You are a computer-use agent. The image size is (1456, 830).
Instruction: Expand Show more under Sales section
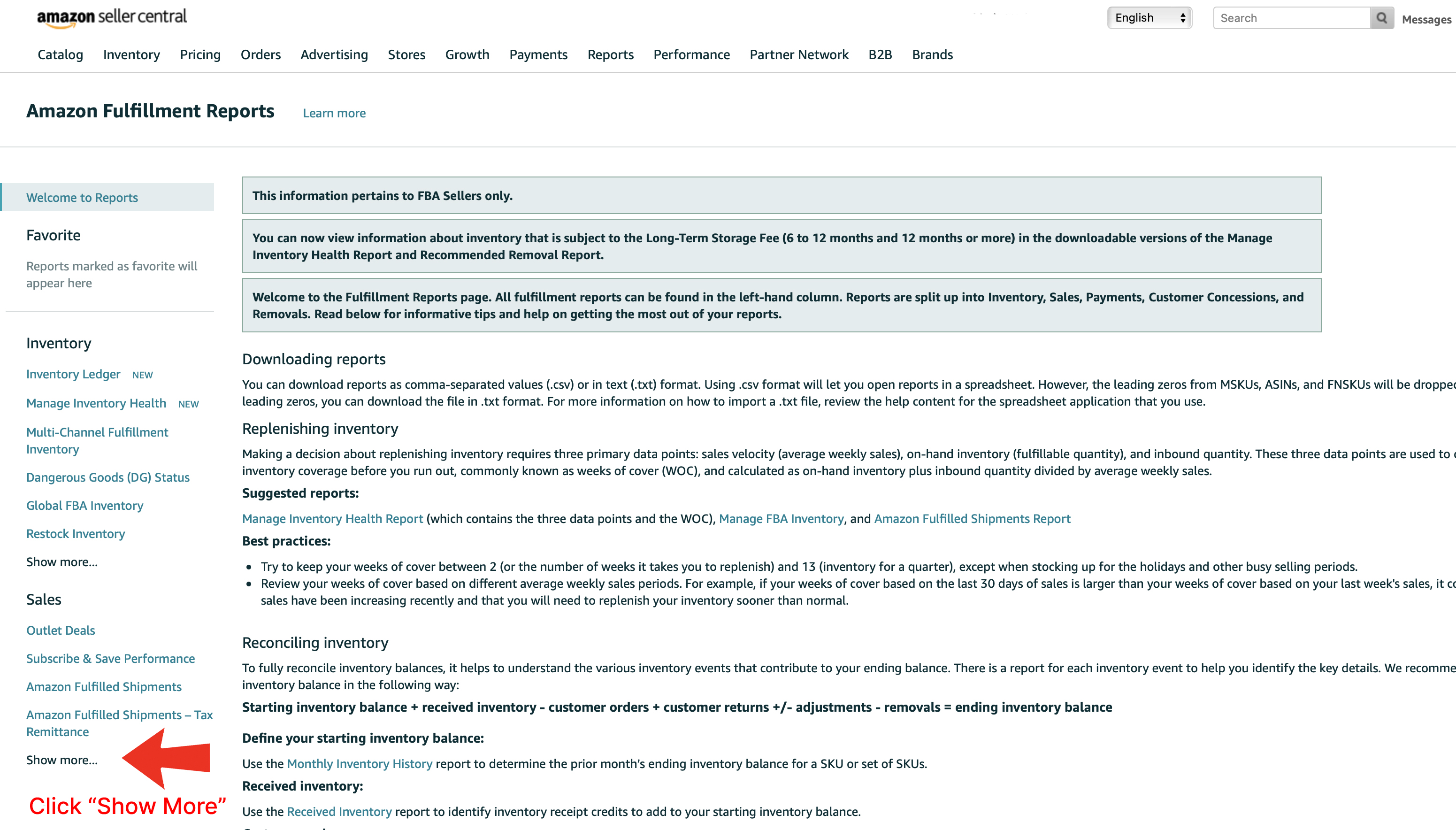(x=62, y=760)
